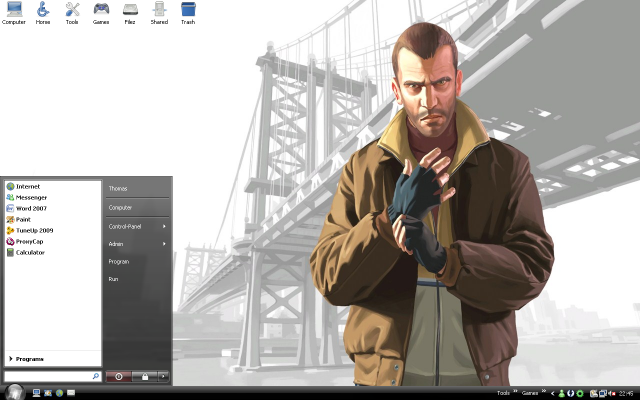Click the white mail quick launch icon
The image size is (640, 400).
[71, 393]
